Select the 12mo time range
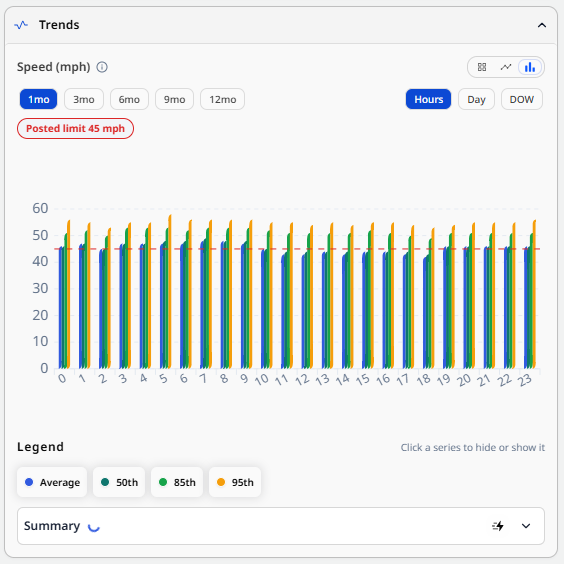 pyautogui.click(x=223, y=99)
